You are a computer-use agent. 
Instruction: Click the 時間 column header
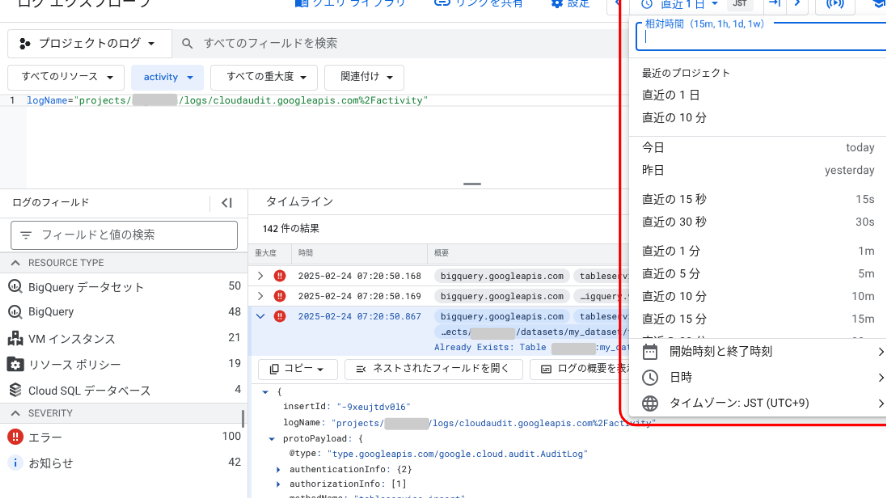pos(306,253)
